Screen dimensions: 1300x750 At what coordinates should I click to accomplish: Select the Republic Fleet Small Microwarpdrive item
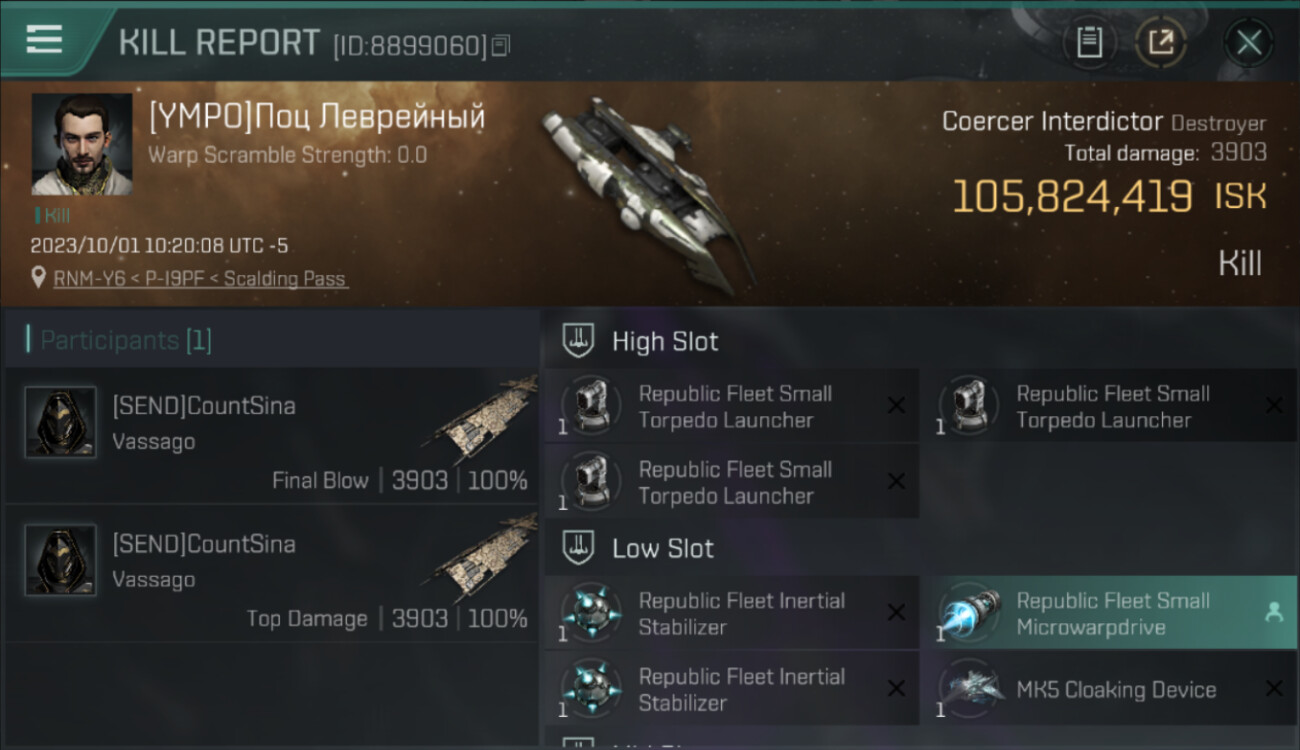pos(1108,613)
